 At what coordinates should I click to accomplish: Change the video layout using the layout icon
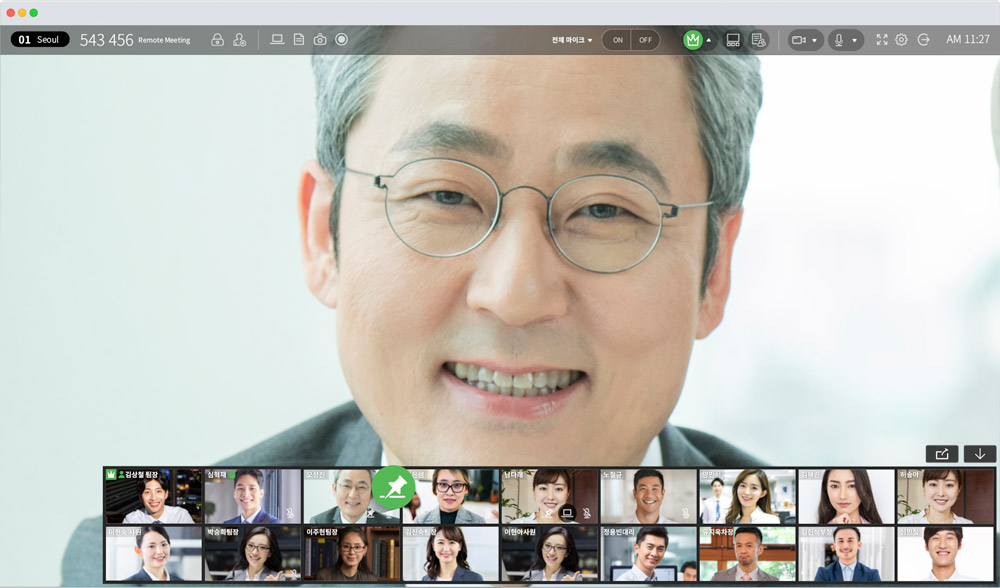tap(733, 40)
